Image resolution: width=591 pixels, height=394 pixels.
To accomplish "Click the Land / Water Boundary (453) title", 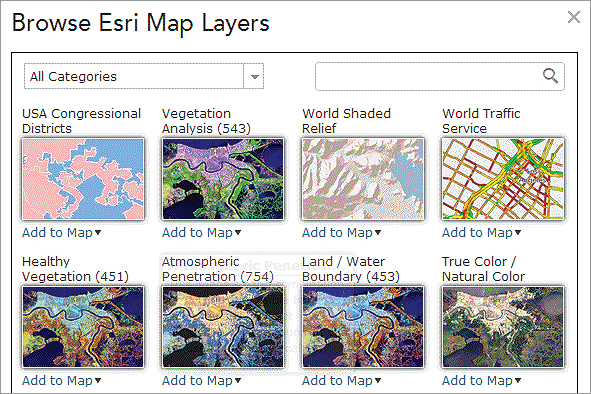I will pos(351,269).
